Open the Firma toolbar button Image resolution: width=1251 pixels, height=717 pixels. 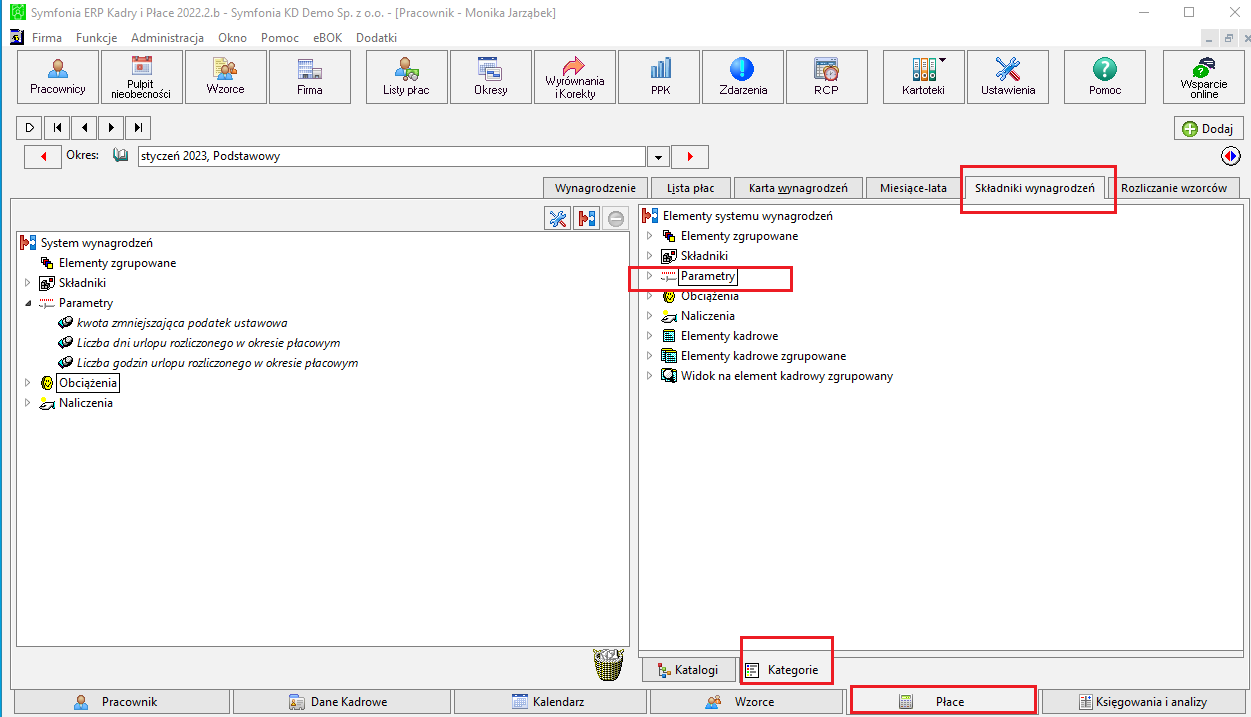[x=310, y=77]
